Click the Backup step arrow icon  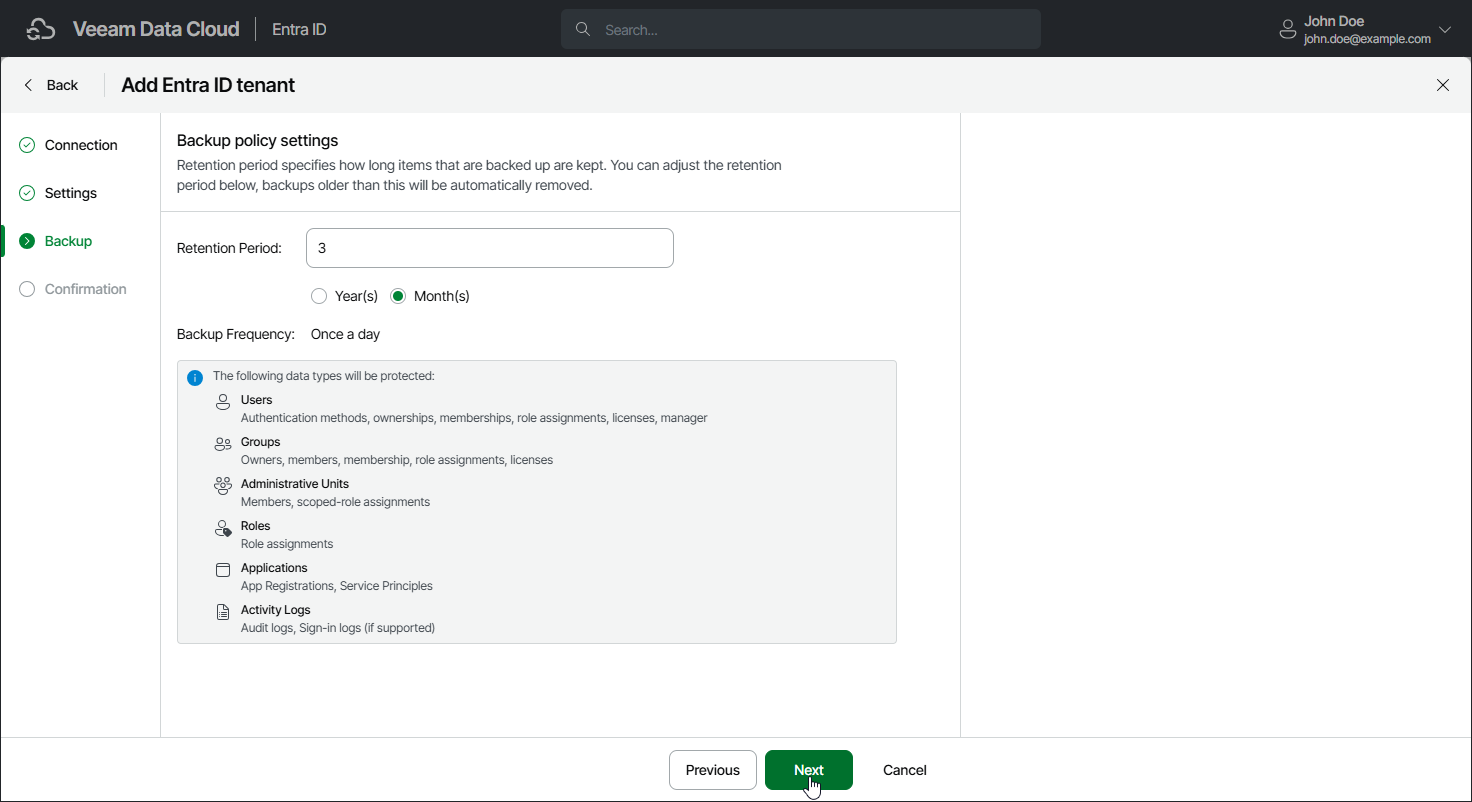(27, 241)
